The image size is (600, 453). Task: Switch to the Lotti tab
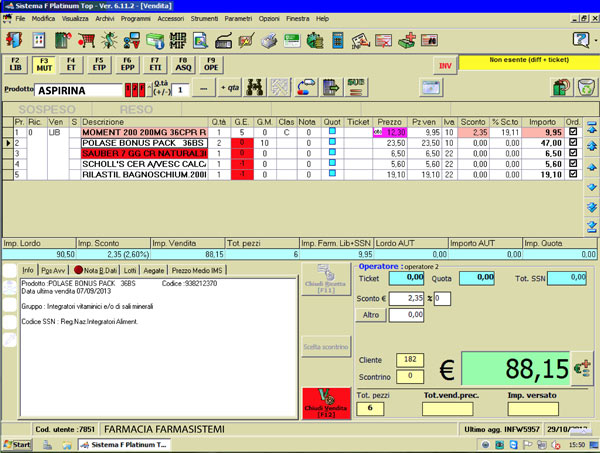[130, 270]
